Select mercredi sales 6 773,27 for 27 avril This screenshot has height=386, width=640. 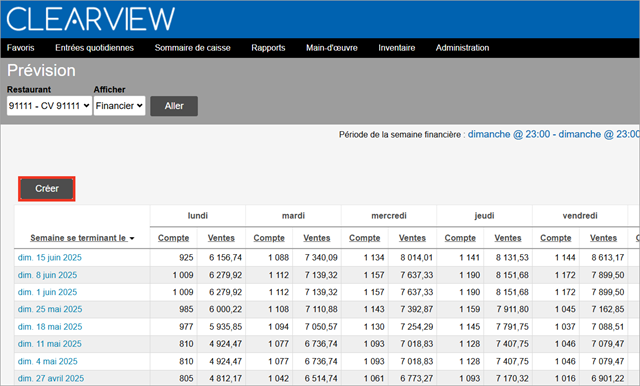pos(416,379)
